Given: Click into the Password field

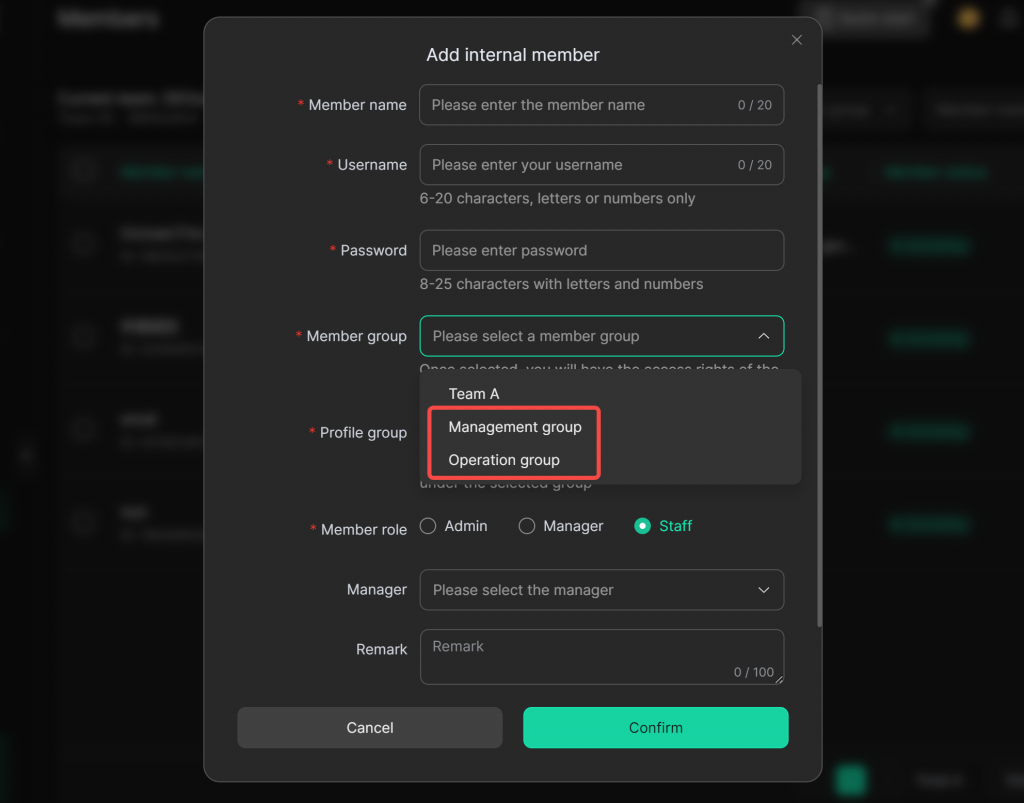Looking at the screenshot, I should point(600,250).
